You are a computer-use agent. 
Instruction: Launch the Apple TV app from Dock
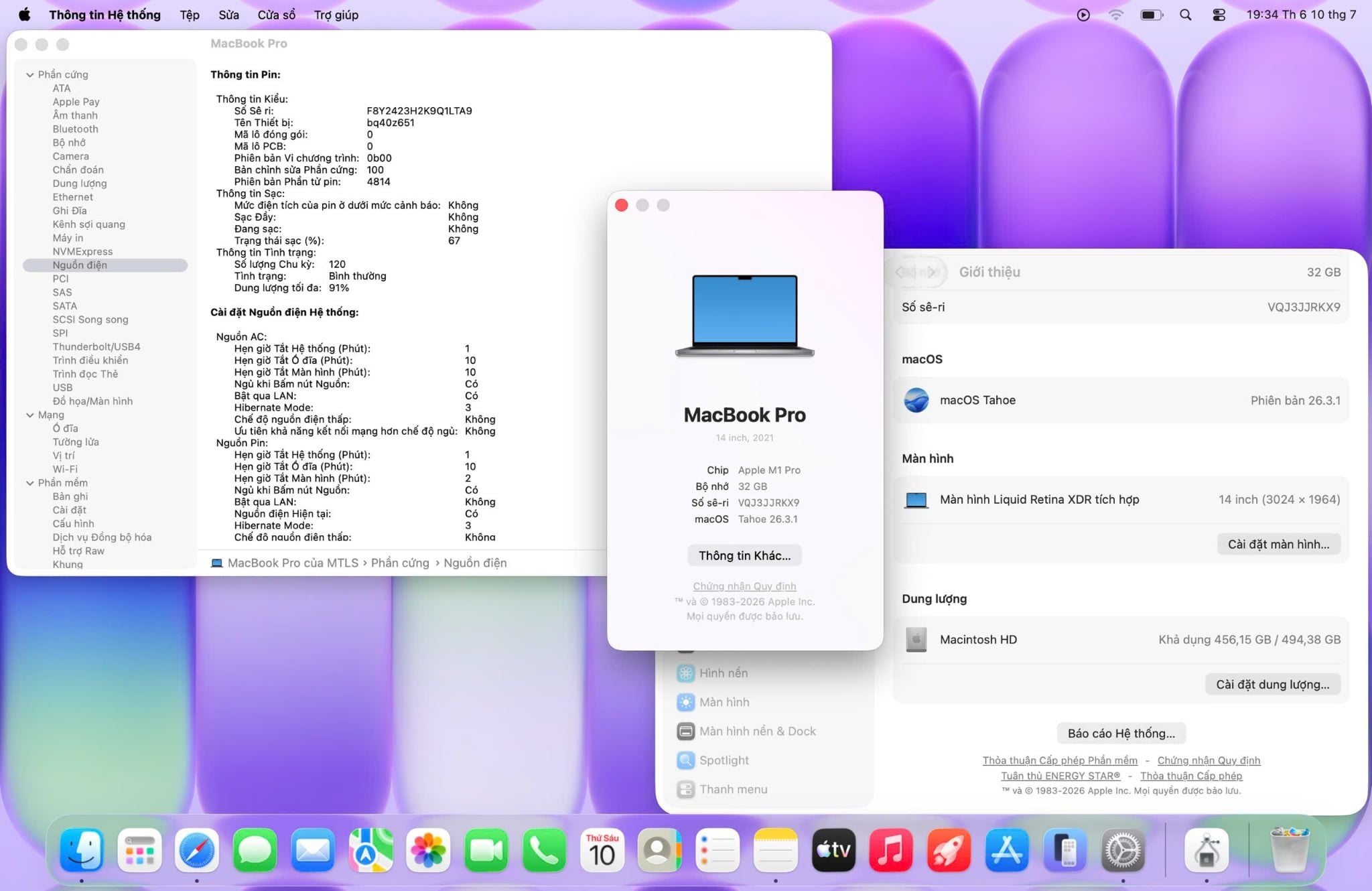pos(833,850)
